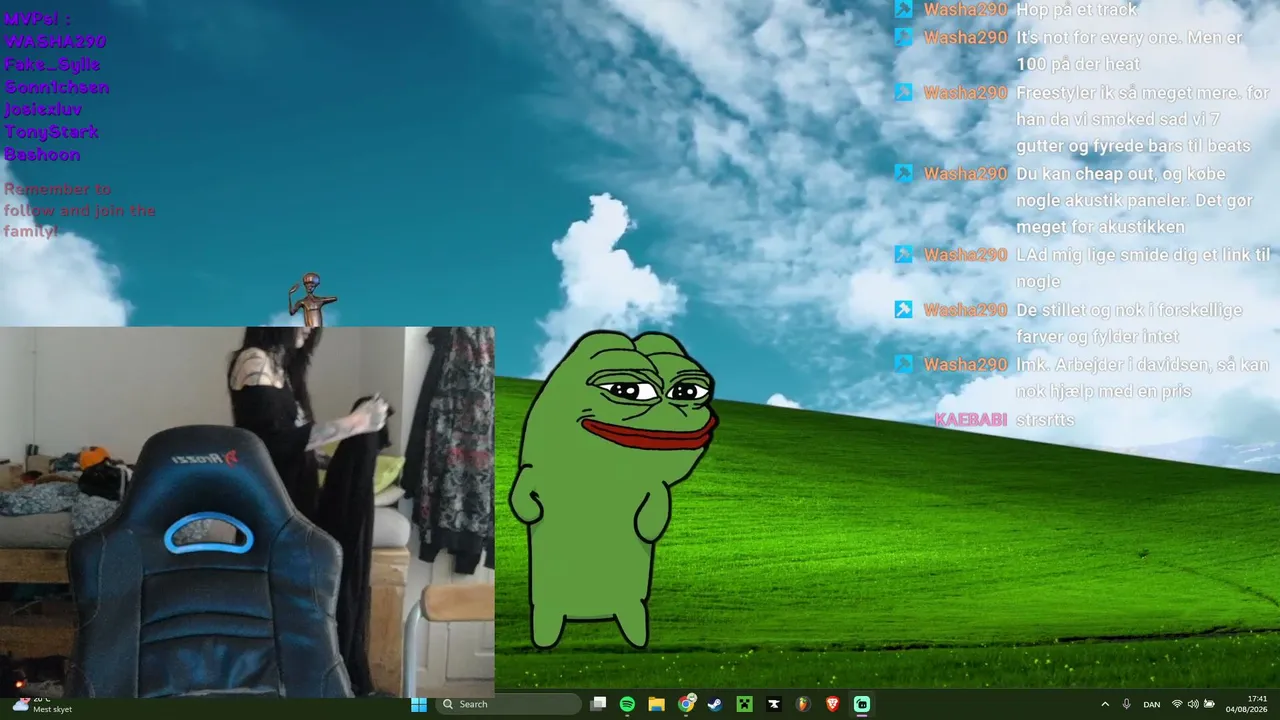Click Fake_Sylle in the MVPs list

[x=52, y=64]
